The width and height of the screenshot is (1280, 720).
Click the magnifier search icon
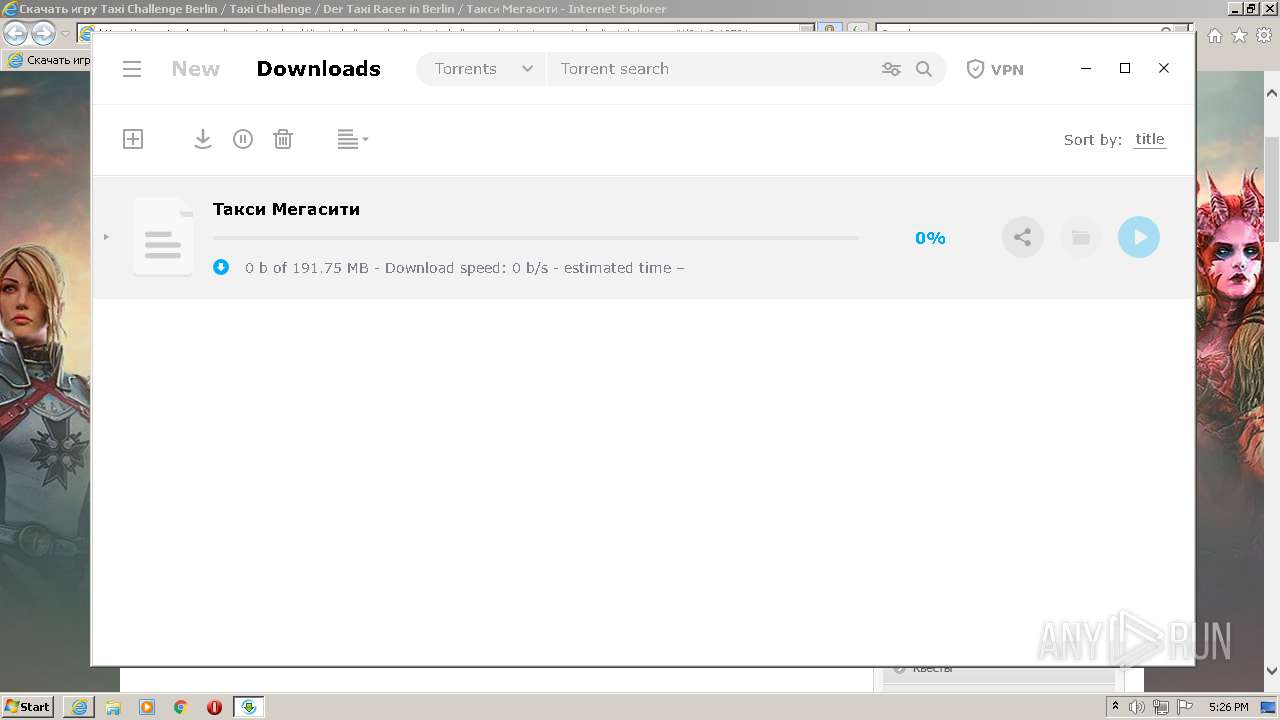click(924, 69)
